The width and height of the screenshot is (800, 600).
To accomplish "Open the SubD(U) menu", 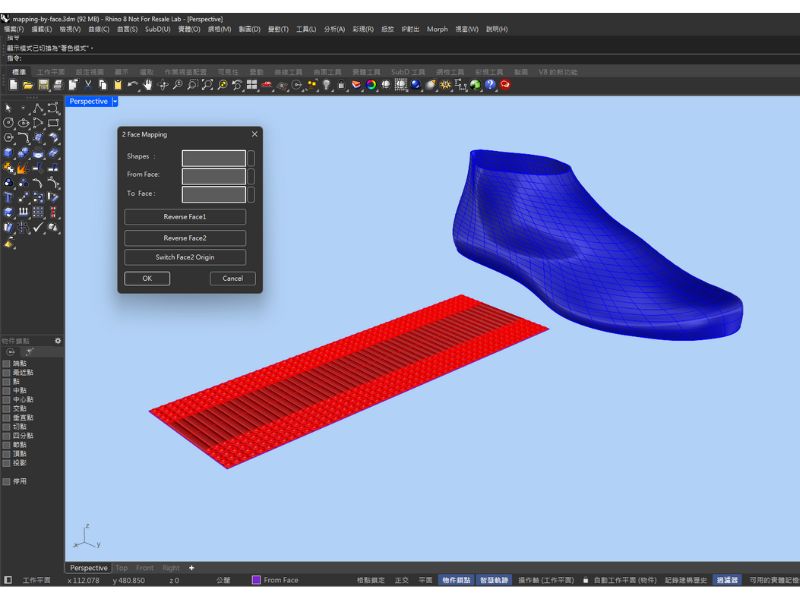I will pos(157,29).
